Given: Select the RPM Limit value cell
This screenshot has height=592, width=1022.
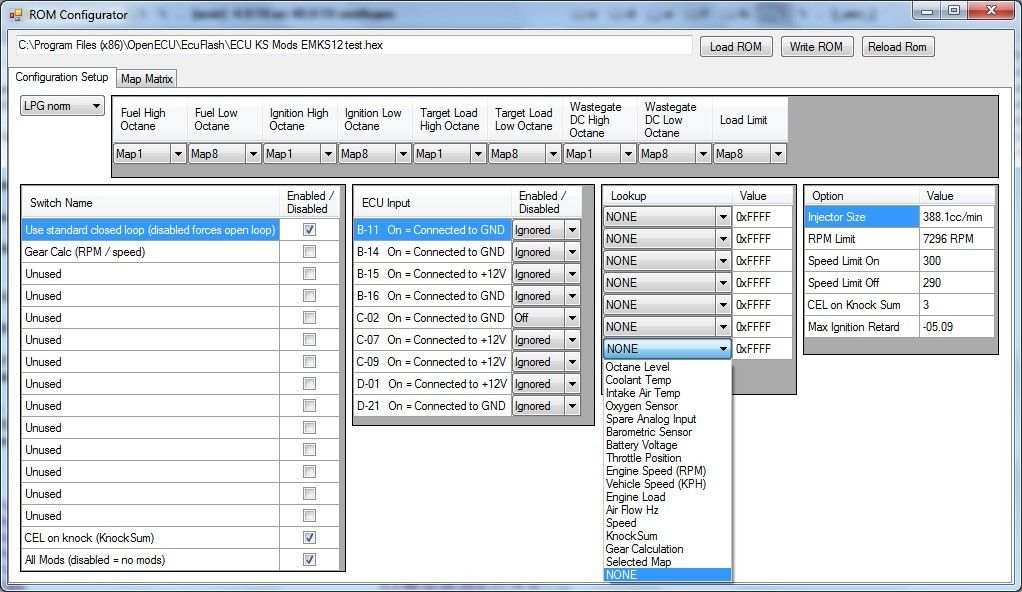Looking at the screenshot, I should click(x=957, y=239).
